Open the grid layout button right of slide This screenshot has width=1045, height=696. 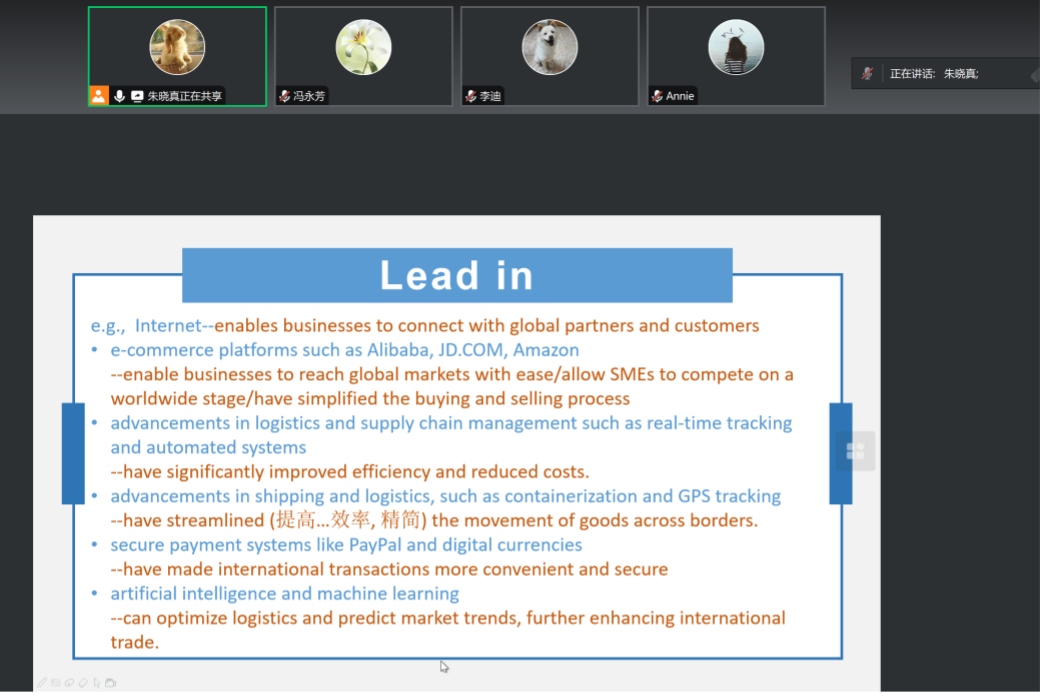(x=855, y=451)
